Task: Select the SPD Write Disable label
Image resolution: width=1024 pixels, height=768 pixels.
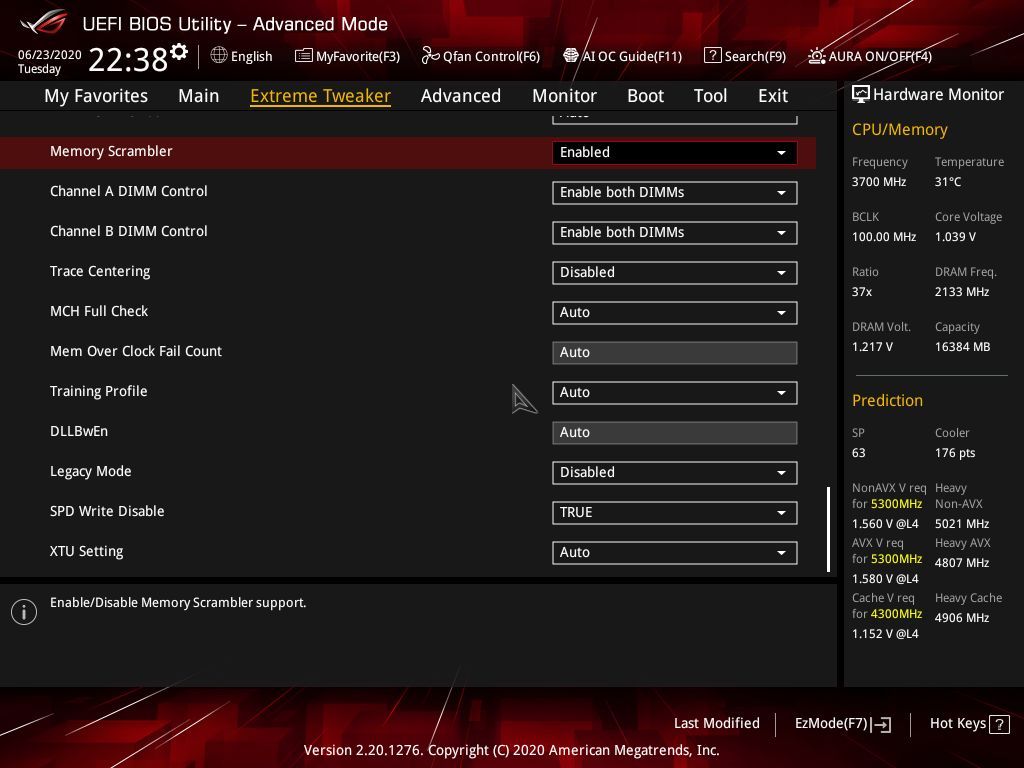Action: tap(107, 511)
